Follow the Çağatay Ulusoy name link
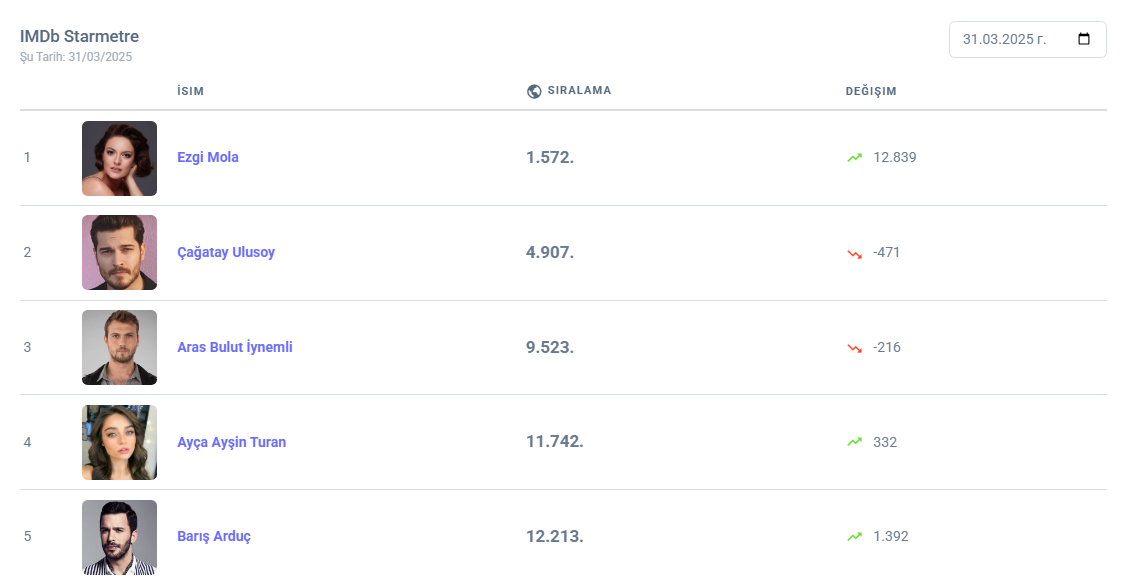Viewport: 1122px width, 579px height. pyautogui.click(x=226, y=252)
